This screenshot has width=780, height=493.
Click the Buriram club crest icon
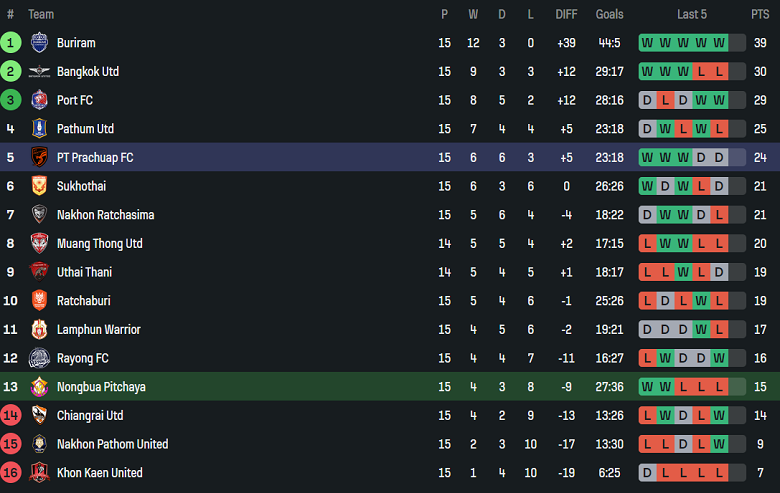(39, 43)
